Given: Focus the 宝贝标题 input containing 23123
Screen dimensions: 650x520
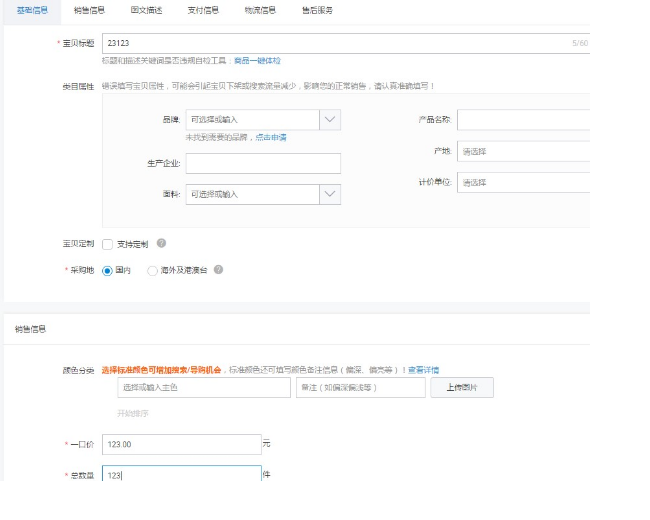Looking at the screenshot, I should (346, 43).
